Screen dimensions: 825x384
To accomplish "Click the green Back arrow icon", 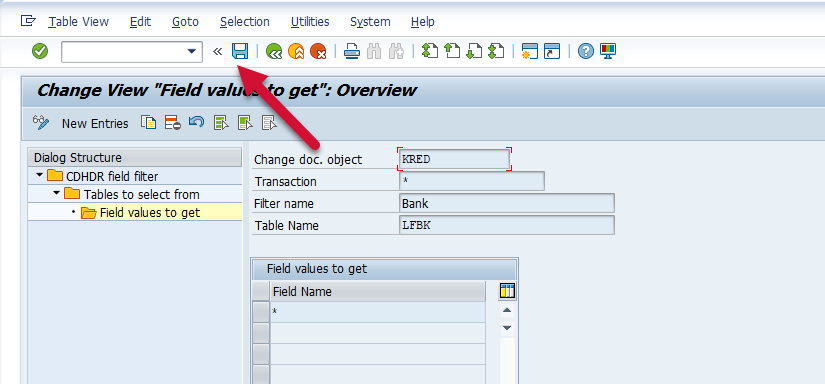I will (274, 51).
